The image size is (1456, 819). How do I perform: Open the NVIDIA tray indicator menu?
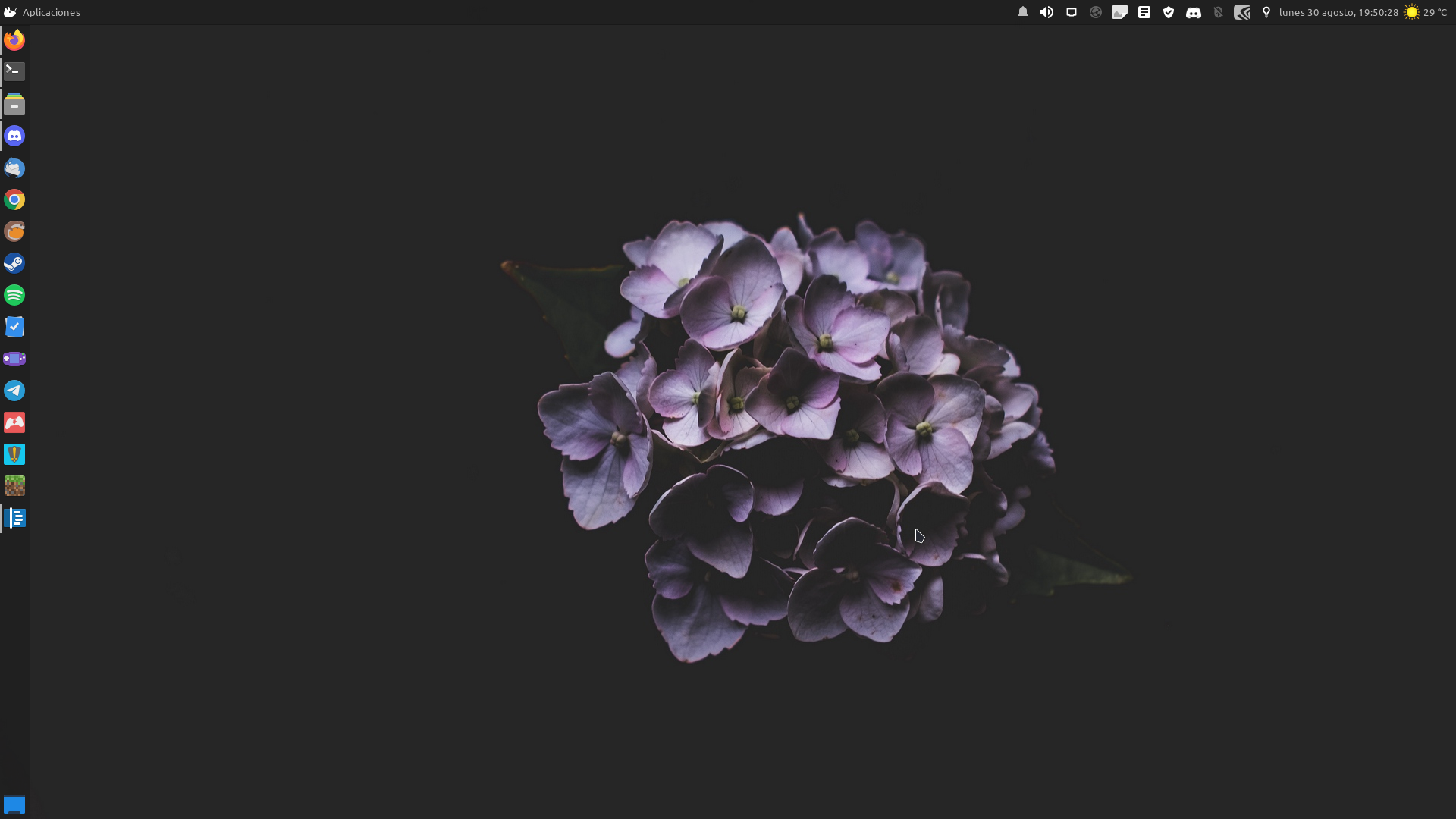pyautogui.click(x=1242, y=12)
